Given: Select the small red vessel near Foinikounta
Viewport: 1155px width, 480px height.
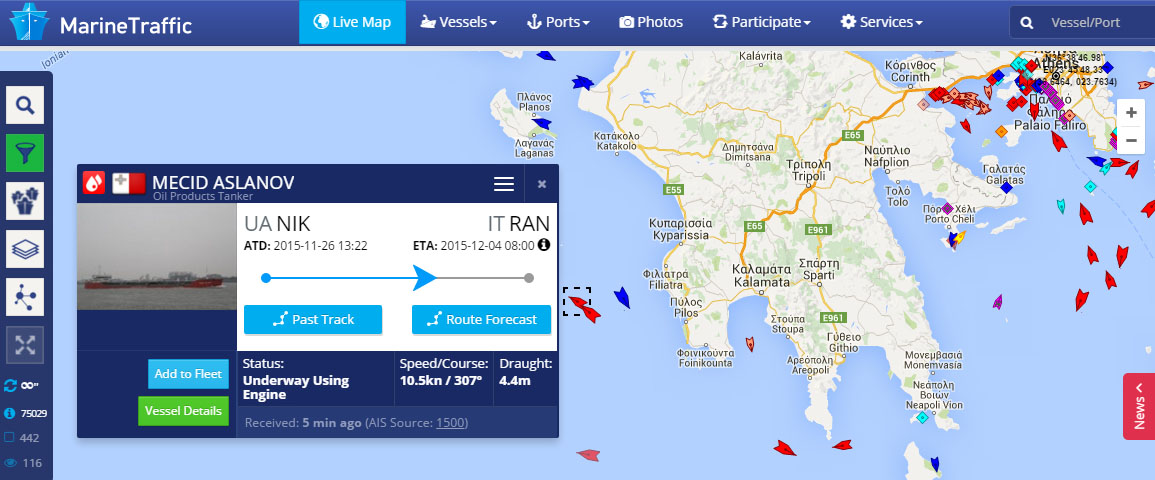Looking at the screenshot, I should coord(750,343).
